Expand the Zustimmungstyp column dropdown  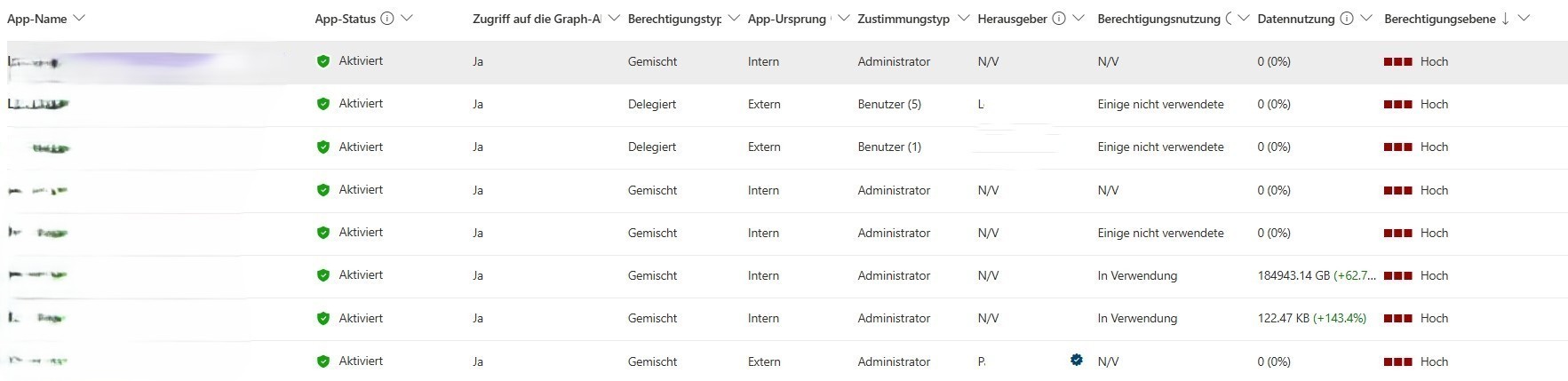(x=963, y=19)
